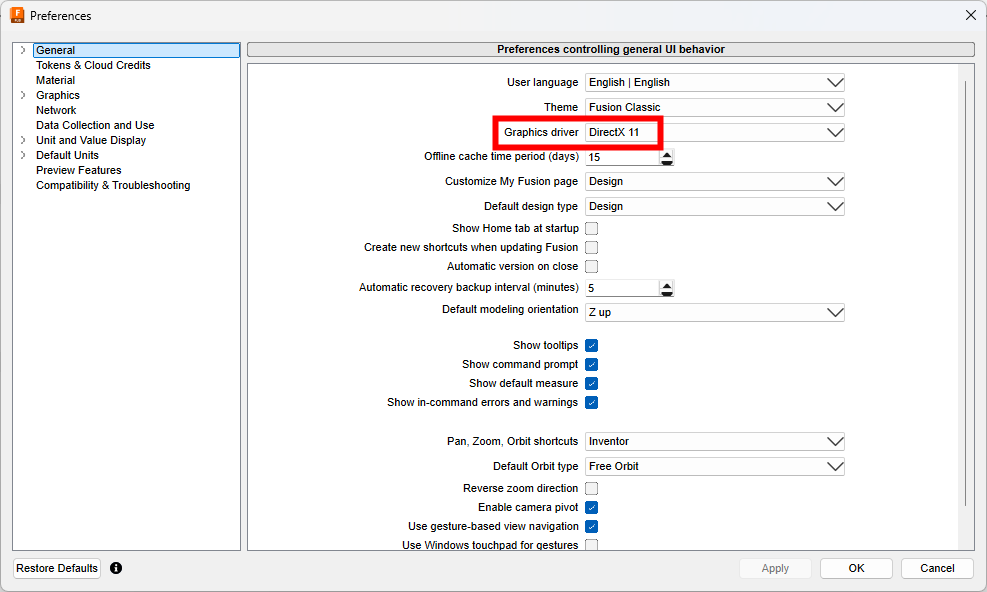Select Material preferences category
987x592 pixels.
pos(55,80)
